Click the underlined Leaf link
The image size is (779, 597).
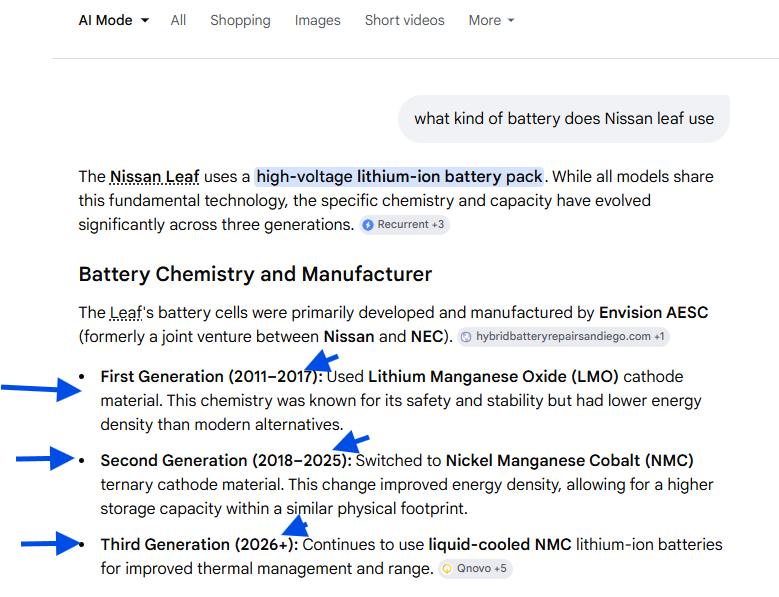click(x=126, y=313)
